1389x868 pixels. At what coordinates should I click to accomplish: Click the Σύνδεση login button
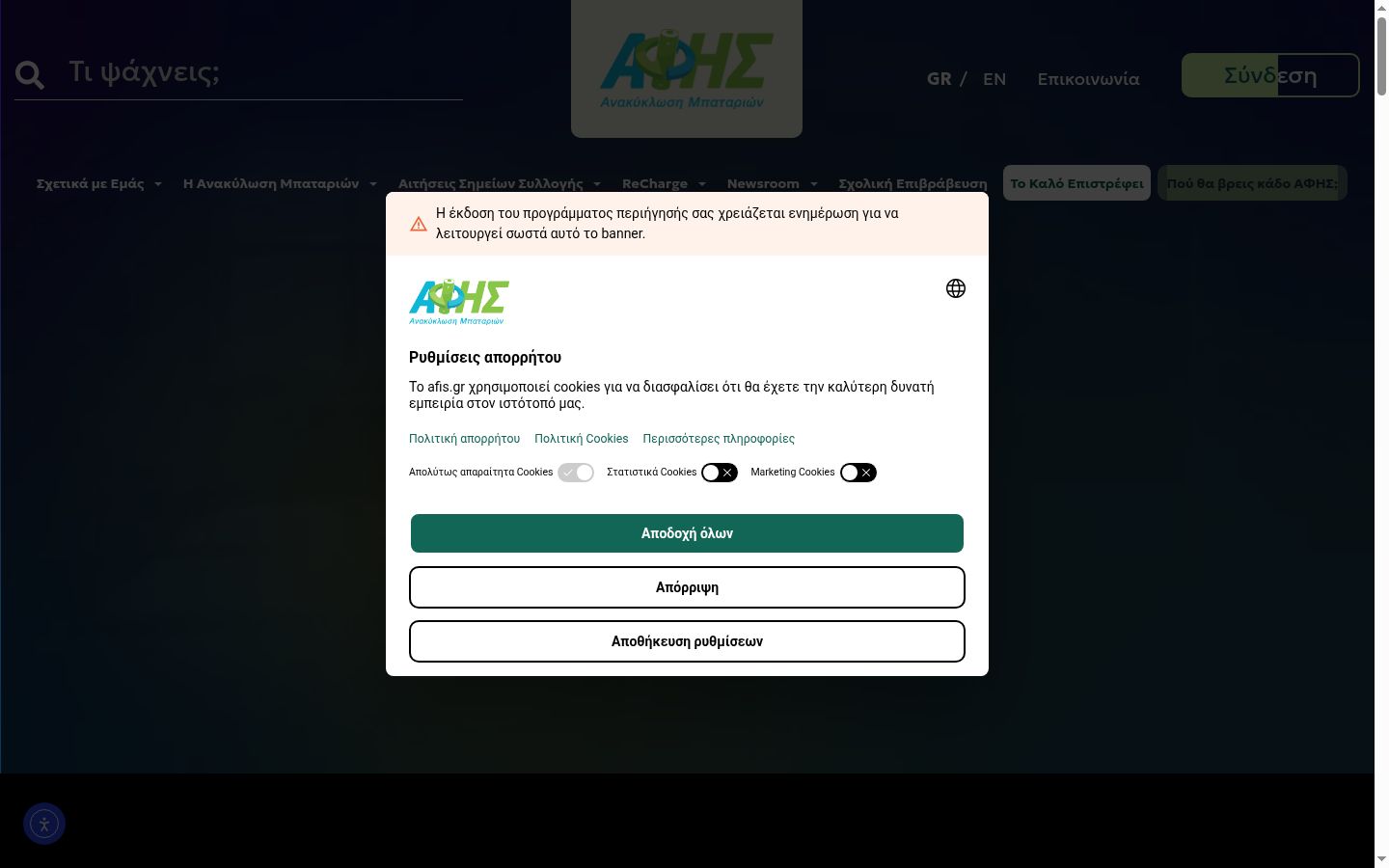click(x=1270, y=75)
